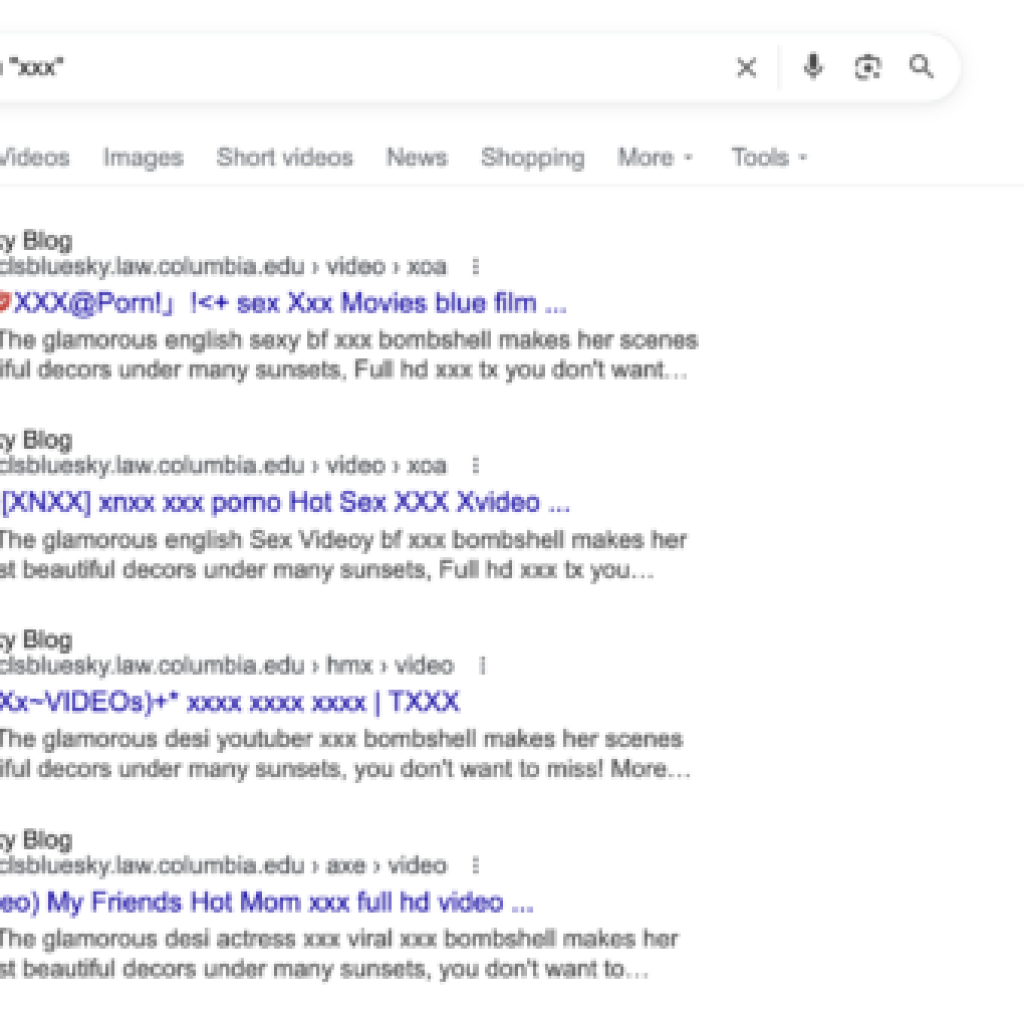Open the Shopping tab

point(532,158)
